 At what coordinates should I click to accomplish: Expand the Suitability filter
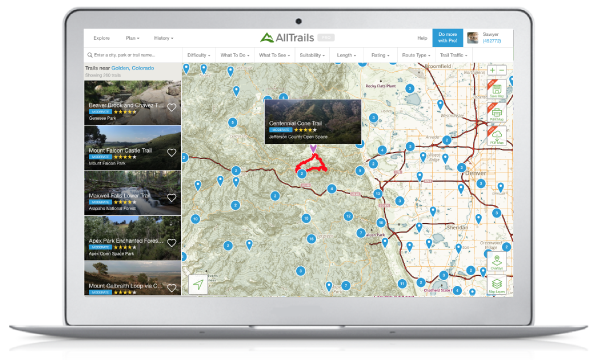click(312, 55)
